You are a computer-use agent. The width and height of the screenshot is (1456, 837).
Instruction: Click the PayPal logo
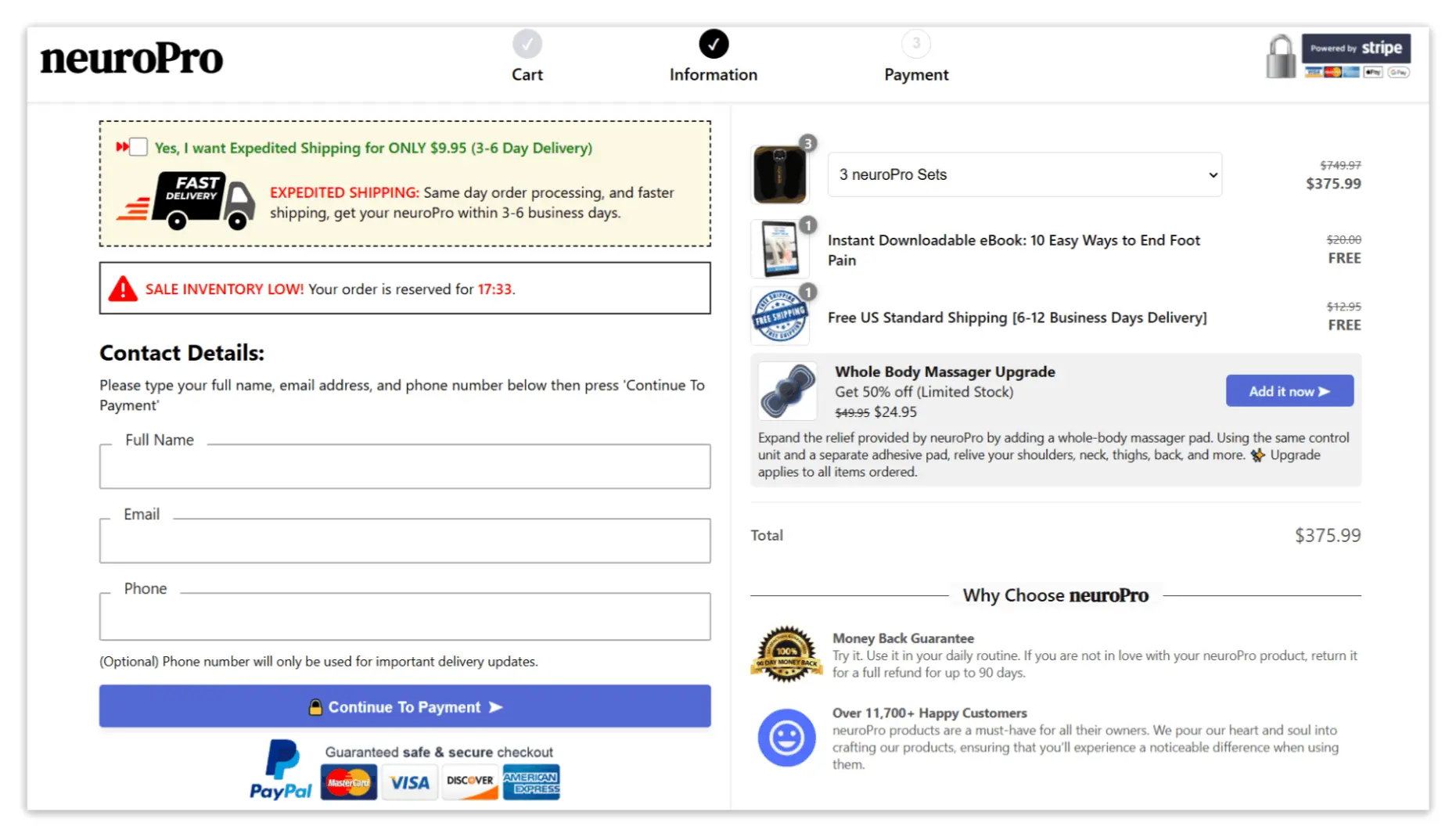point(281,770)
